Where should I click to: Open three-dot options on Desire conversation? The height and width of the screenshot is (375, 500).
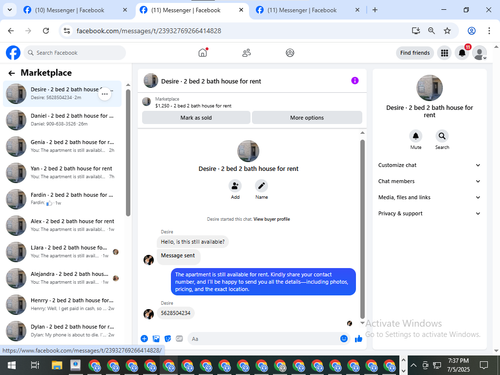tap(105, 94)
